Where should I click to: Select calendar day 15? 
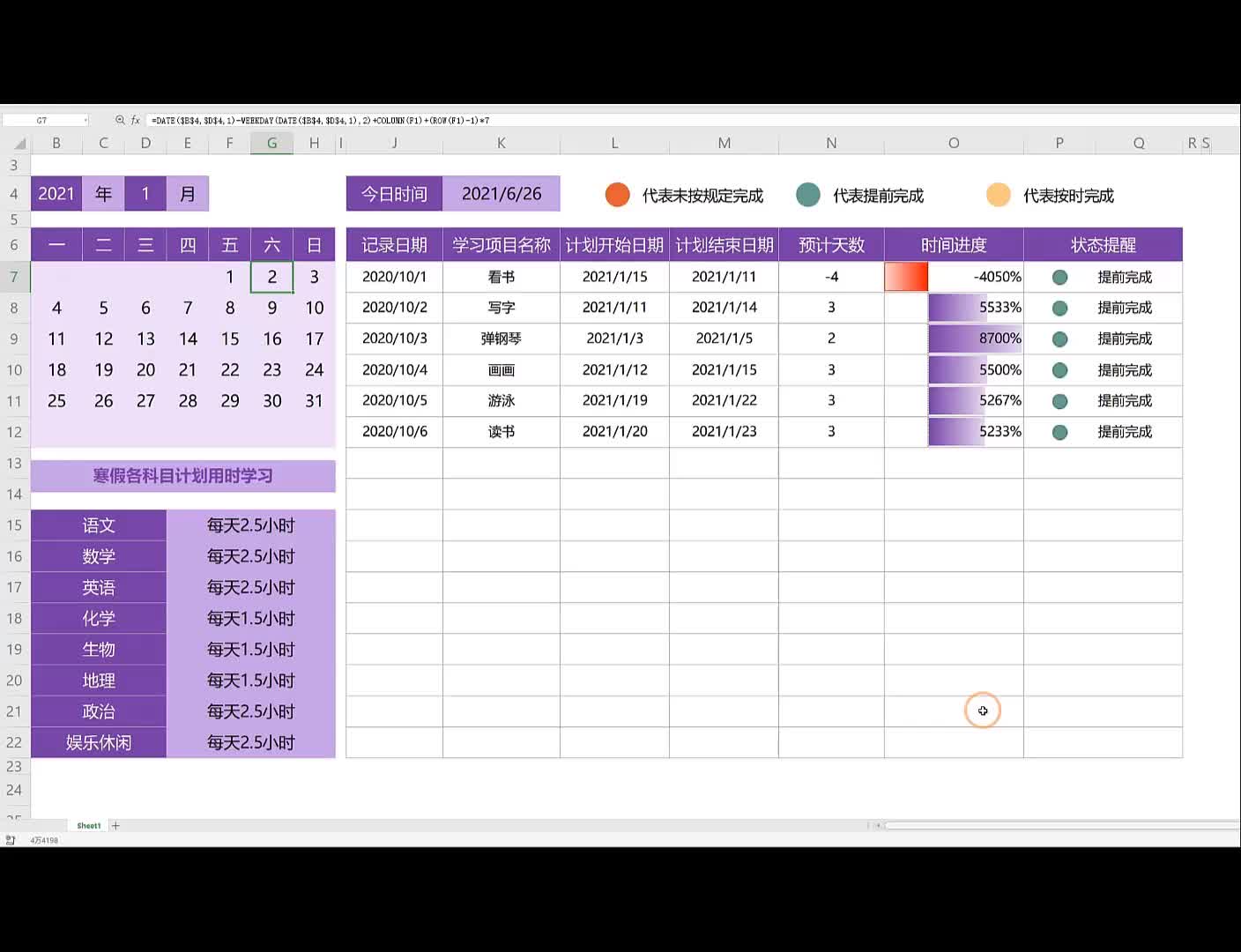tap(230, 338)
